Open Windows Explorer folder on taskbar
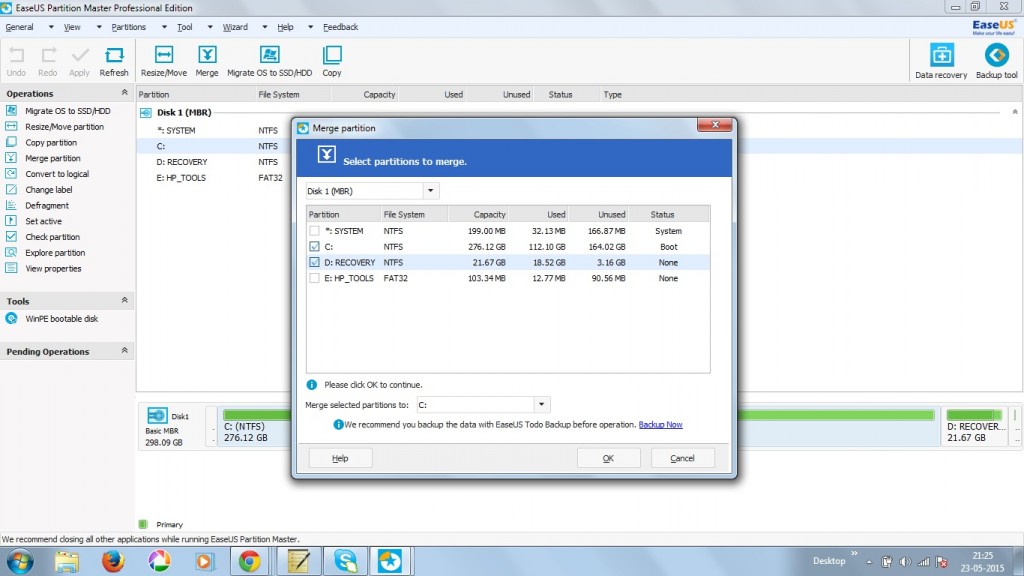Viewport: 1024px width, 576px height. tap(67, 561)
